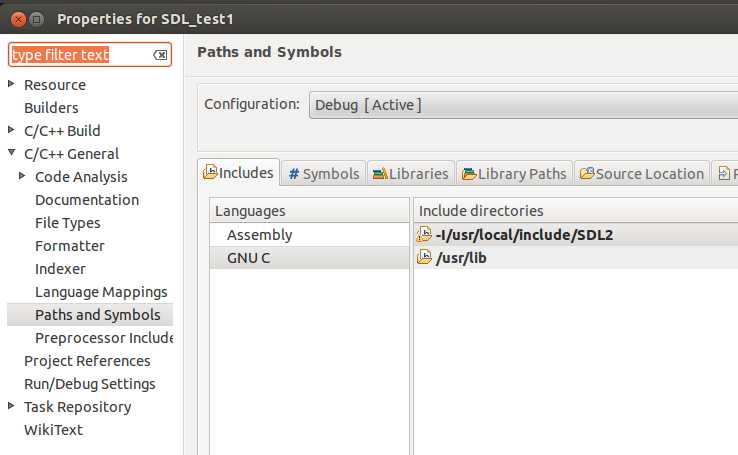This screenshot has width=738, height=455.
Task: Click the folder icon beside -I/usr/local/include/SDL2
Action: point(424,234)
